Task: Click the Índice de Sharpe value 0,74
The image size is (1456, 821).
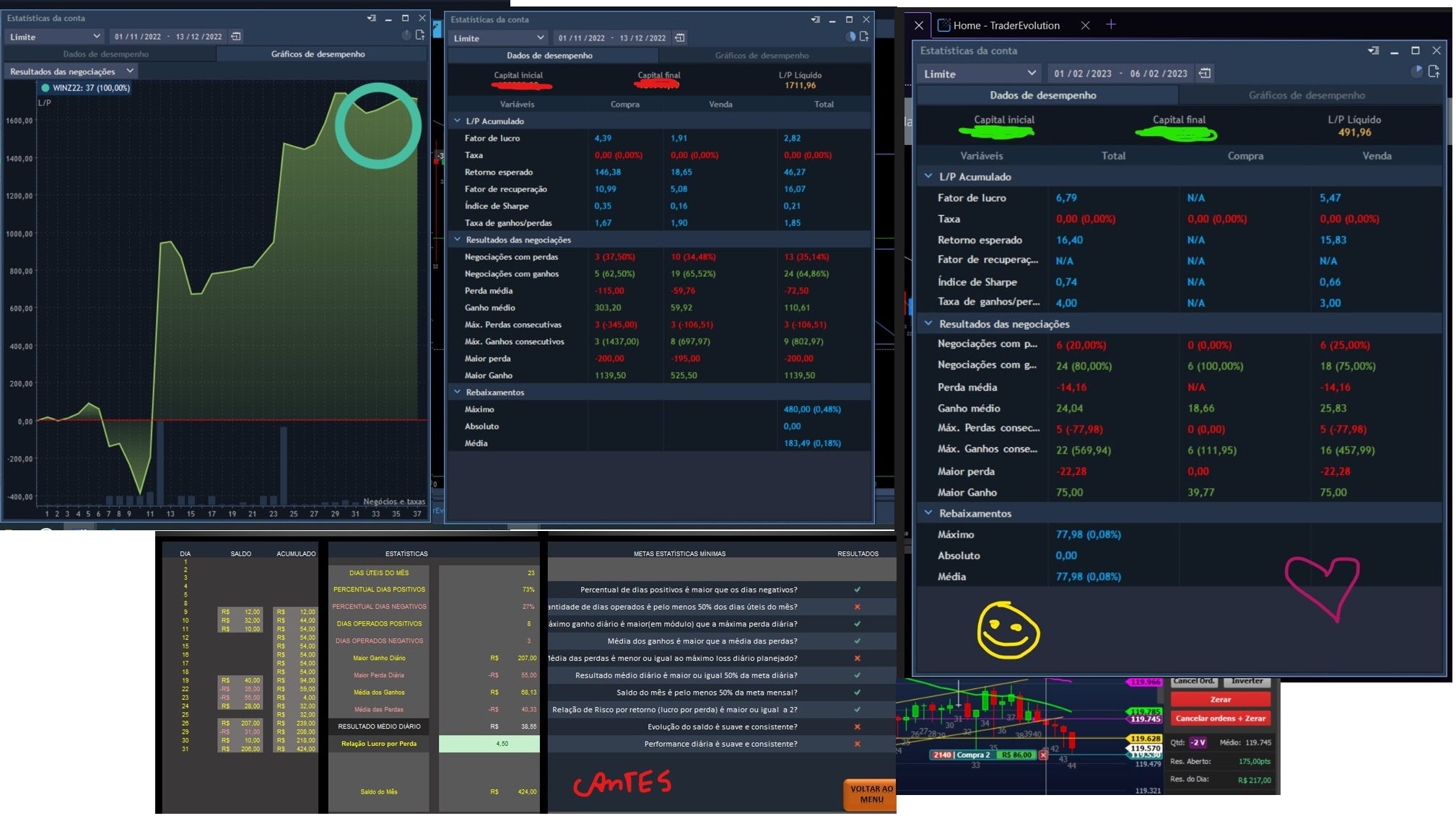Action: [x=1065, y=282]
